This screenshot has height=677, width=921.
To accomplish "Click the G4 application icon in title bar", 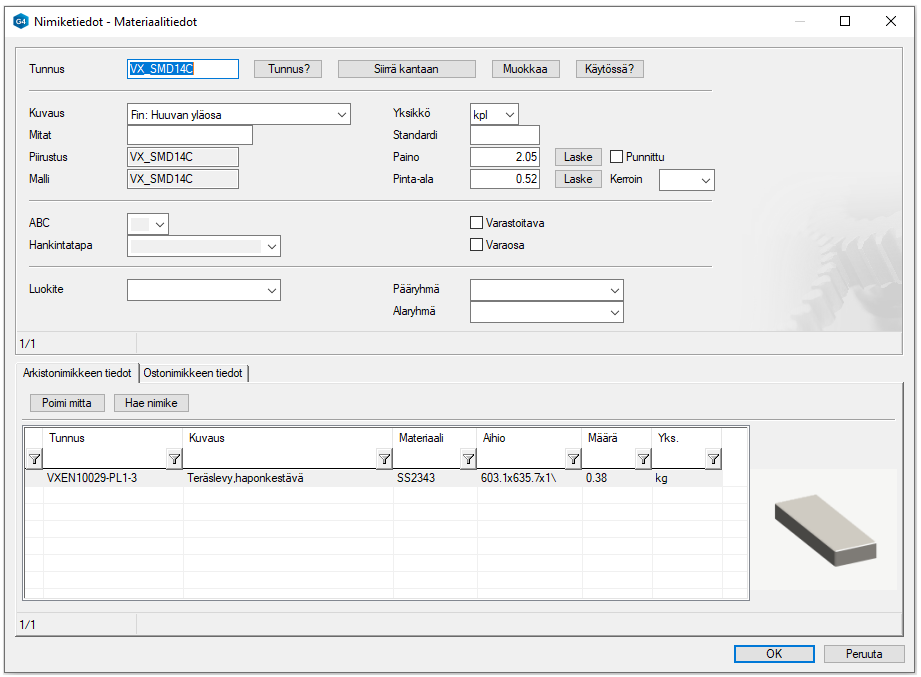I will 20,20.
